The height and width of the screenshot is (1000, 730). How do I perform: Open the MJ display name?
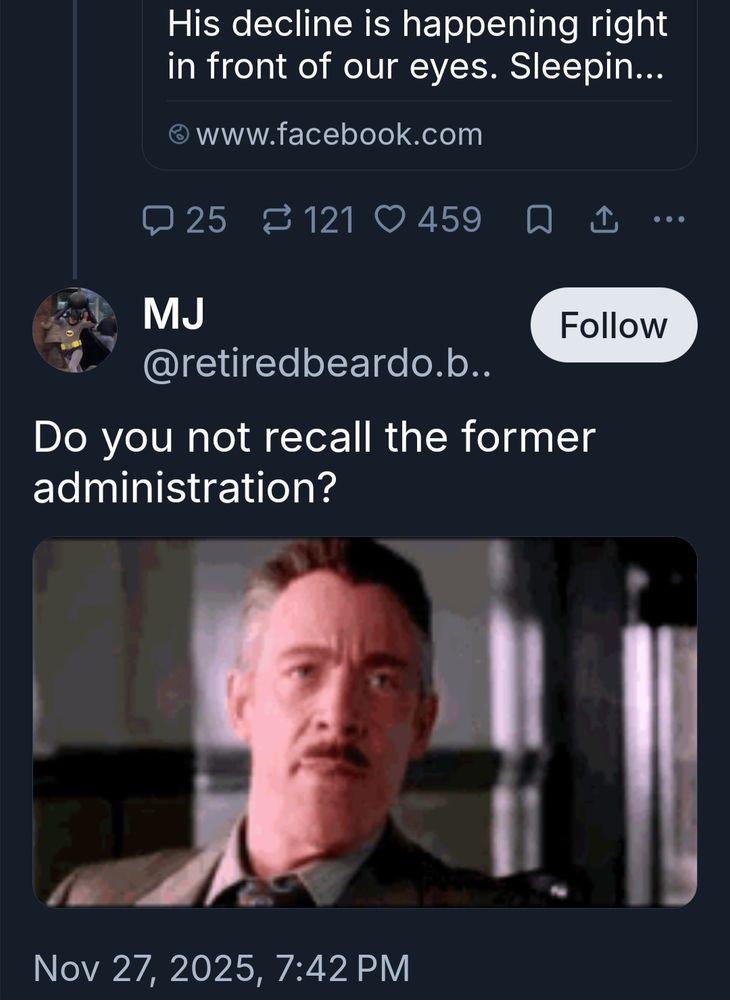pos(173,313)
